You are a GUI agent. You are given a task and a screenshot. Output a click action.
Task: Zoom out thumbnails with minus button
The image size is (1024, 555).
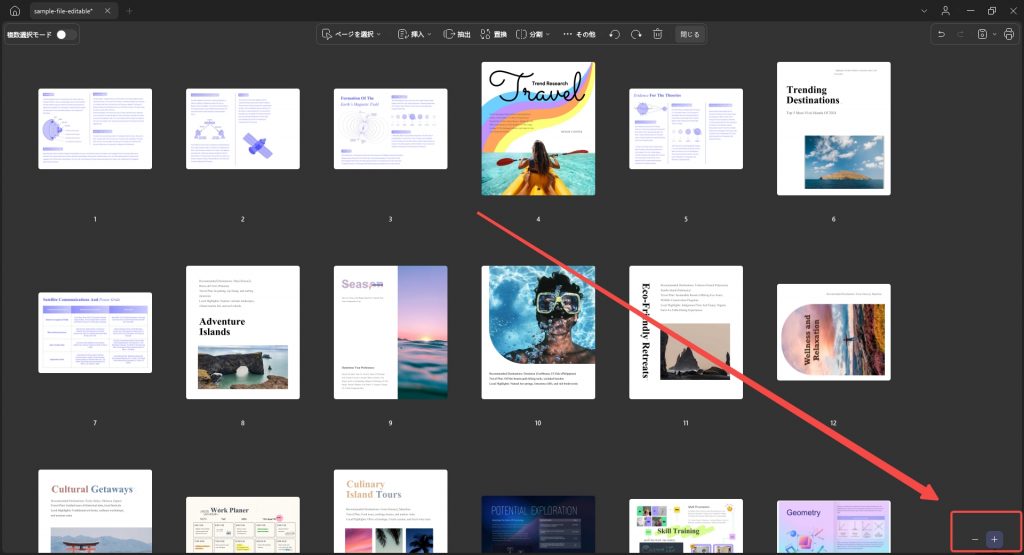975,539
